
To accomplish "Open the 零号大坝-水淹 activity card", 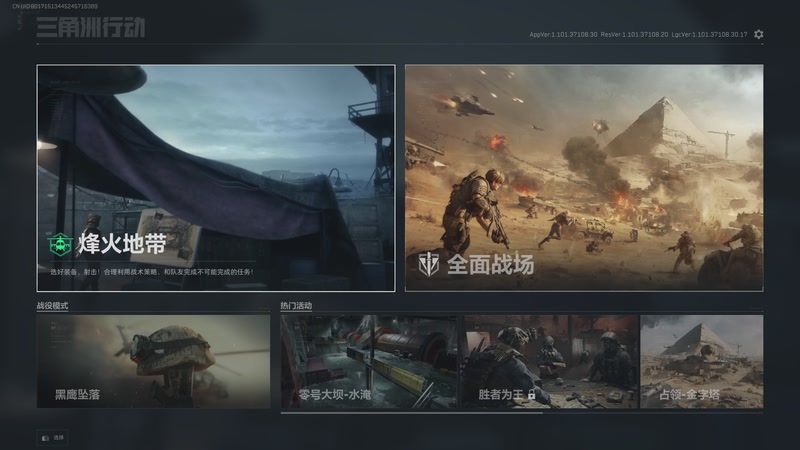I will (x=369, y=361).
